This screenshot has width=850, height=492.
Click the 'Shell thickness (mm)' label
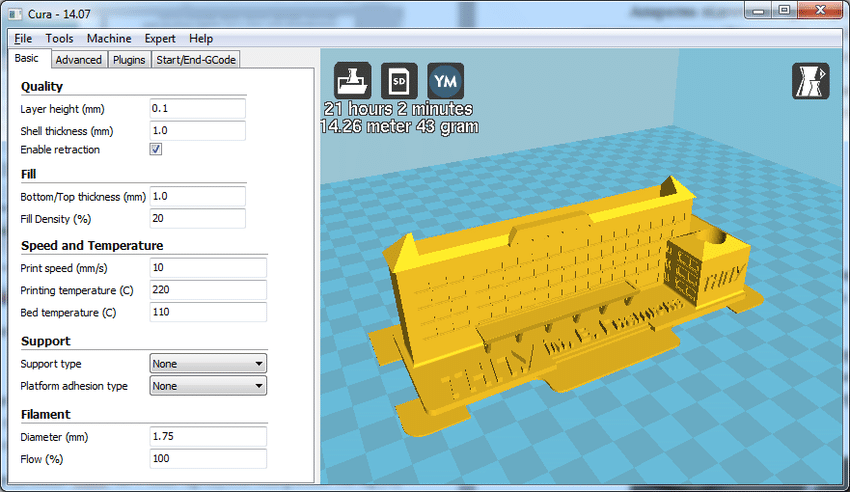click(x=67, y=131)
